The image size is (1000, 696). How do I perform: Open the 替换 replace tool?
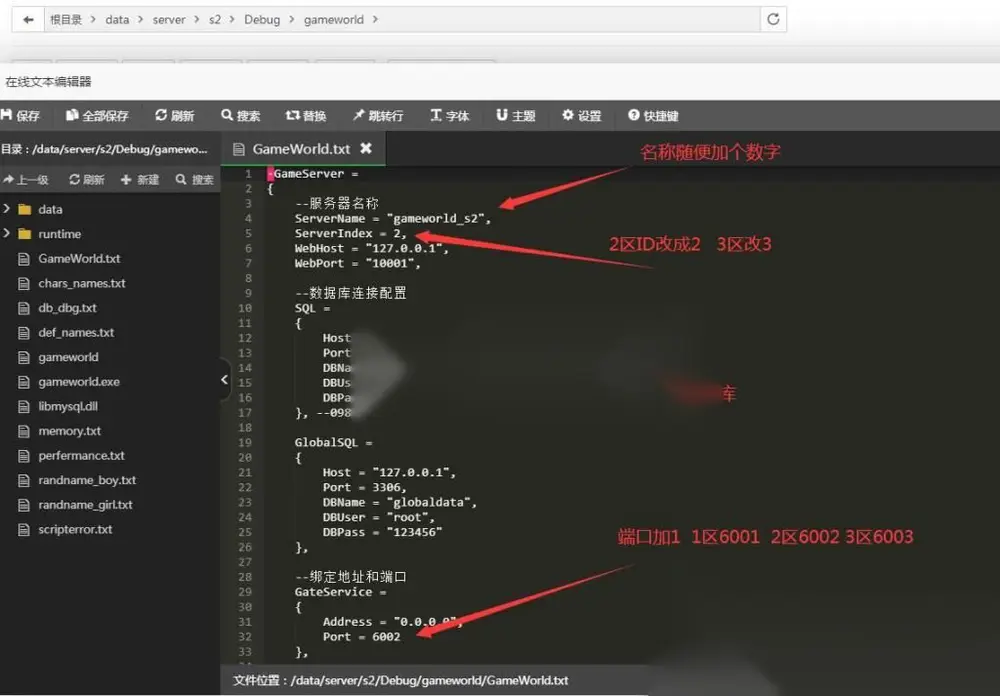(x=306, y=115)
